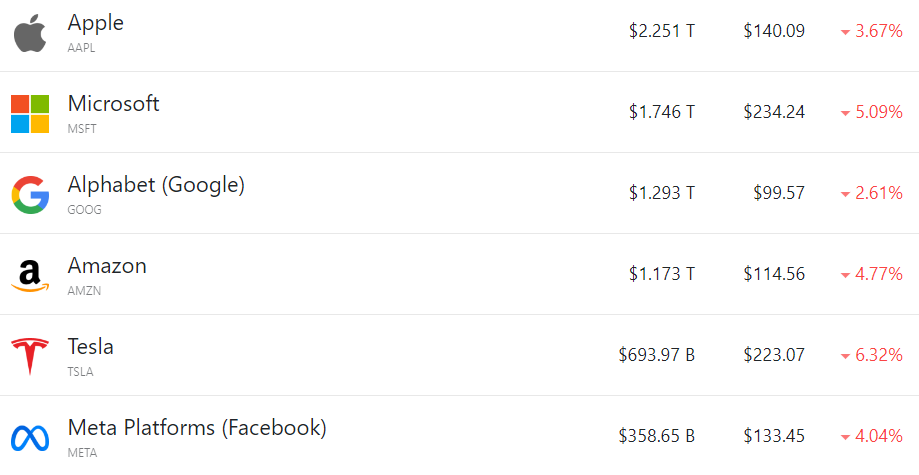The width and height of the screenshot is (919, 475).
Task: Open the Amazon company page
Action: click(x=107, y=266)
